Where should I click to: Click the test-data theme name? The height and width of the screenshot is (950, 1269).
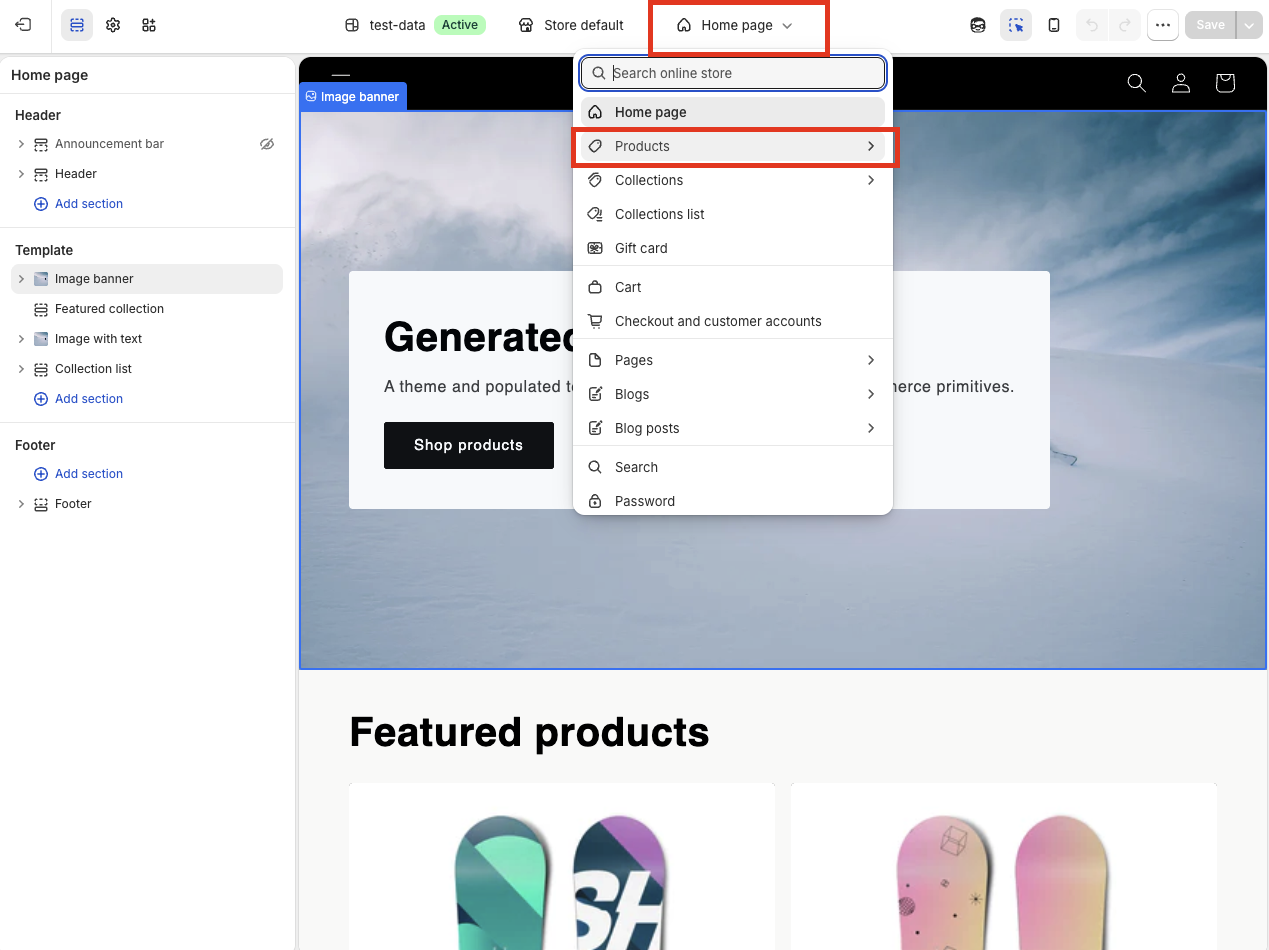click(397, 25)
